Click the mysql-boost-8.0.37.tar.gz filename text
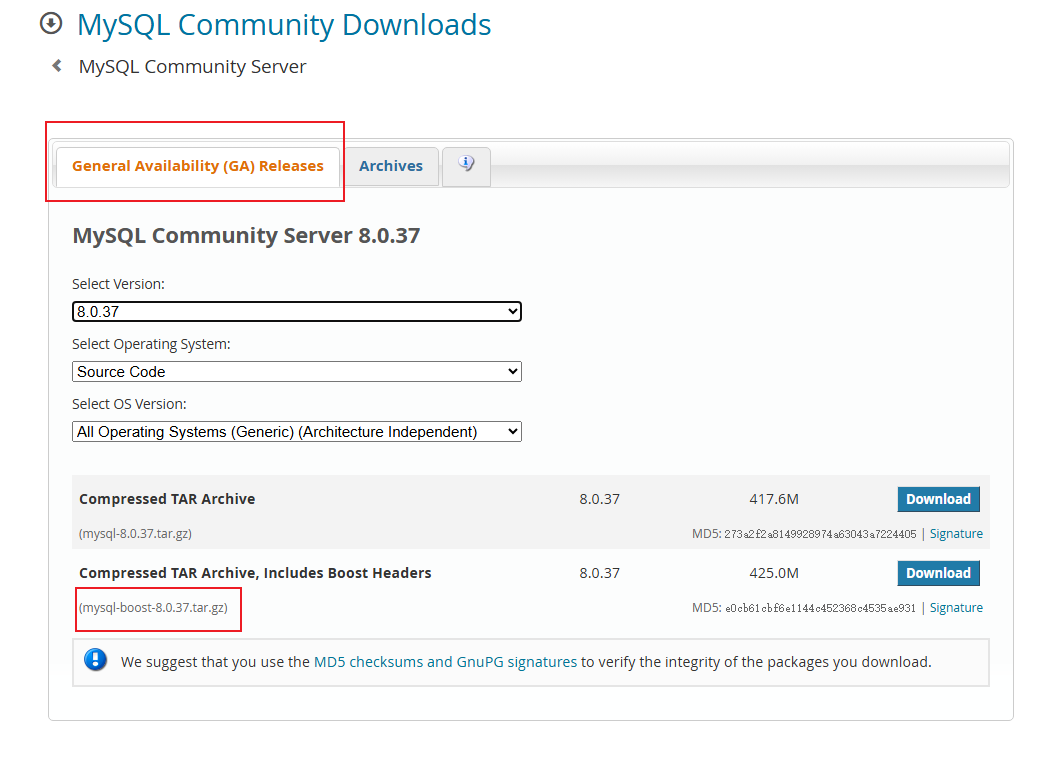Screen dimensions: 1055x771 (x=154, y=608)
